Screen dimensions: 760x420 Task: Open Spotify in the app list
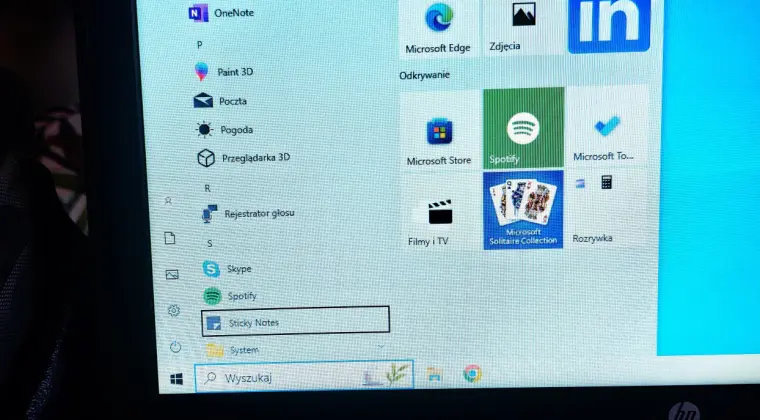(230, 296)
